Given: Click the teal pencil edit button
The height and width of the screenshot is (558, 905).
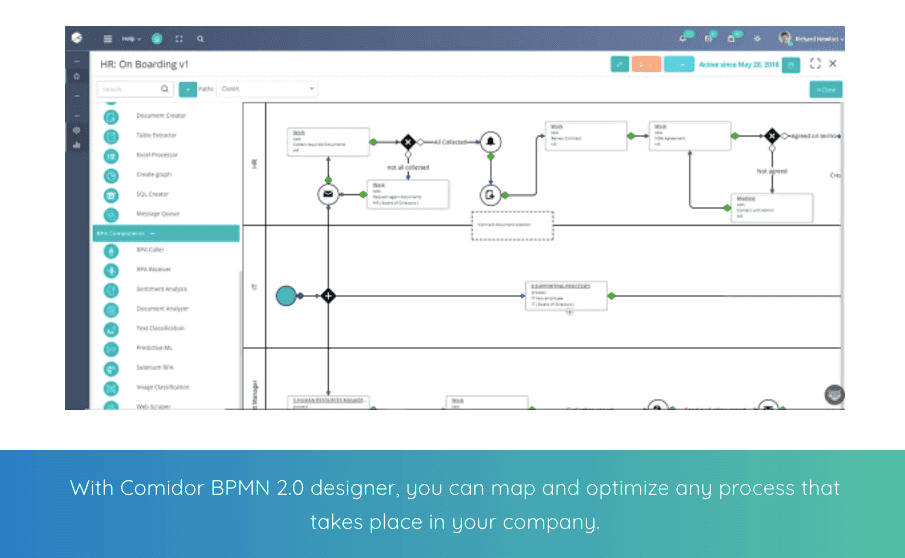Looking at the screenshot, I should coord(619,64).
